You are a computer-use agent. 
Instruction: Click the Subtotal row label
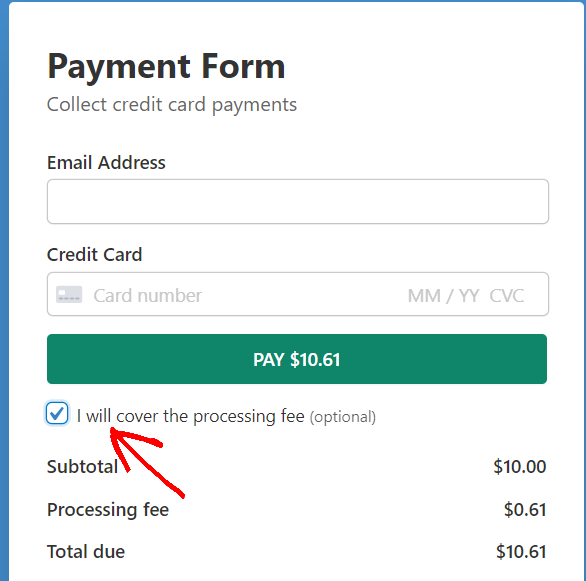point(83,466)
